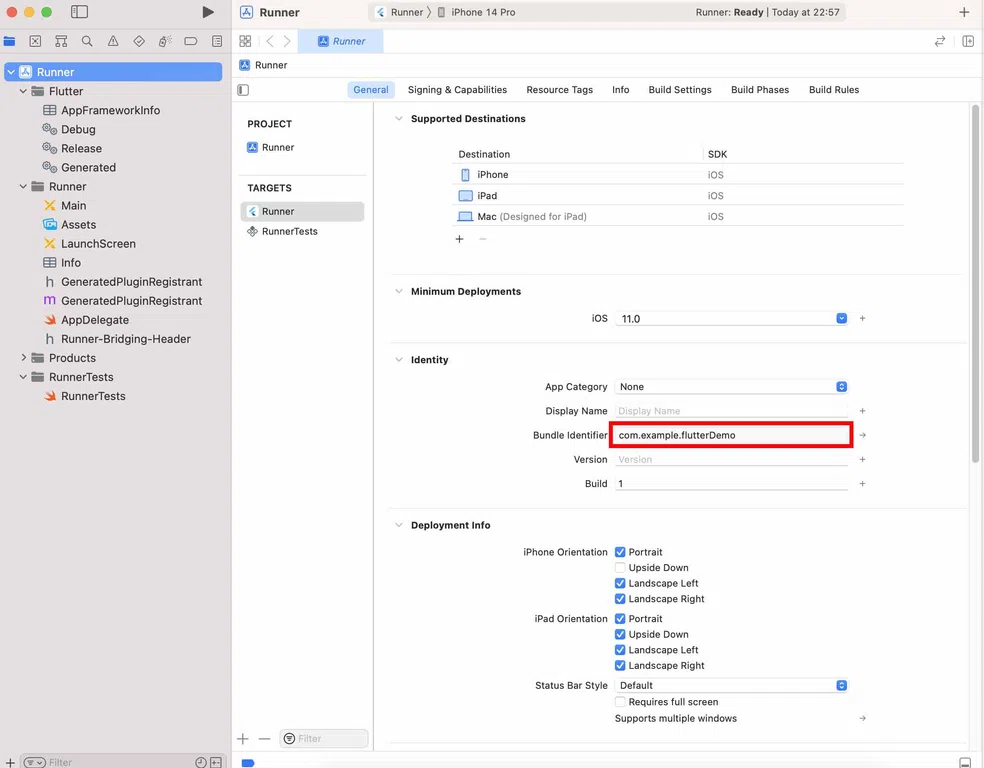984x768 pixels.
Task: Uncheck iPad Orientation Landscape Right
Action: click(620, 666)
